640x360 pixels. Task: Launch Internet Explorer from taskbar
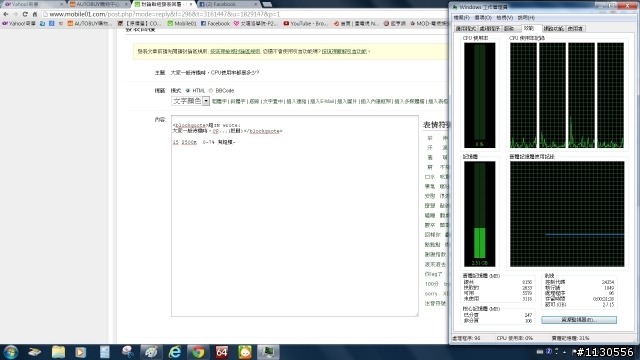coord(175,352)
